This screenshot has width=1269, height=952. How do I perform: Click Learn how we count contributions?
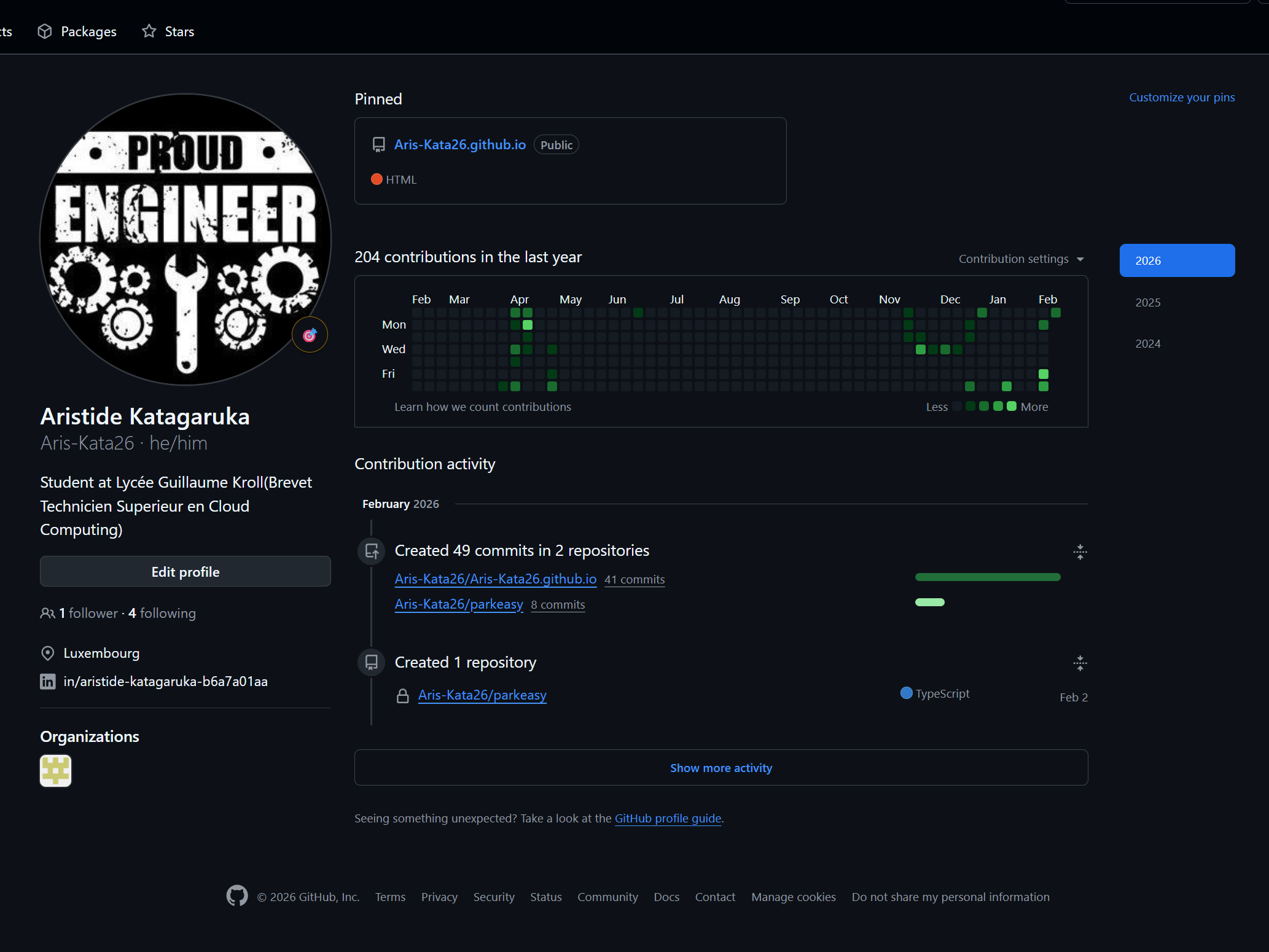pos(483,407)
